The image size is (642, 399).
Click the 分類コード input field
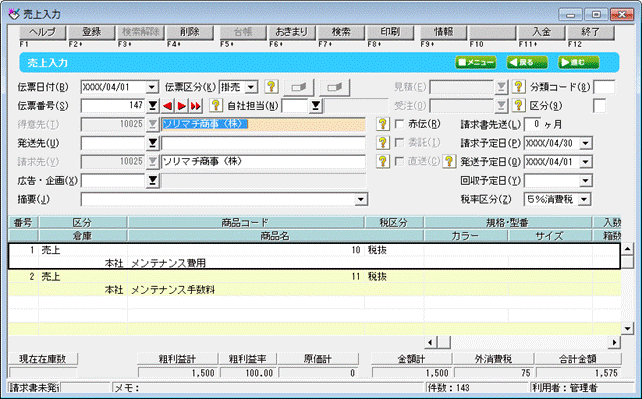coord(604,87)
